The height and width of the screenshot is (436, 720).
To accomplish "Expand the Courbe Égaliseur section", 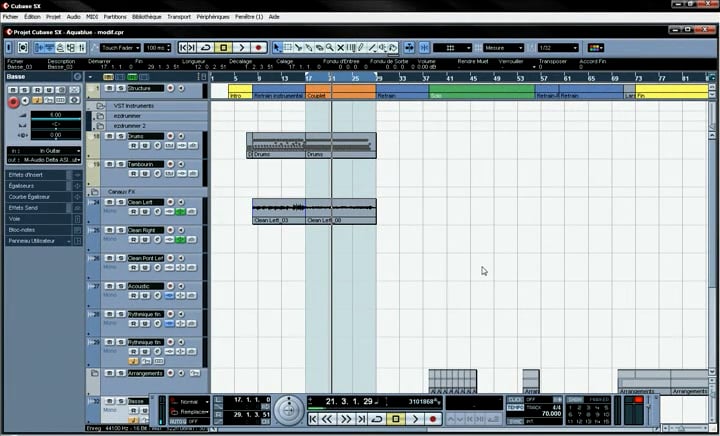I will click(x=44, y=197).
